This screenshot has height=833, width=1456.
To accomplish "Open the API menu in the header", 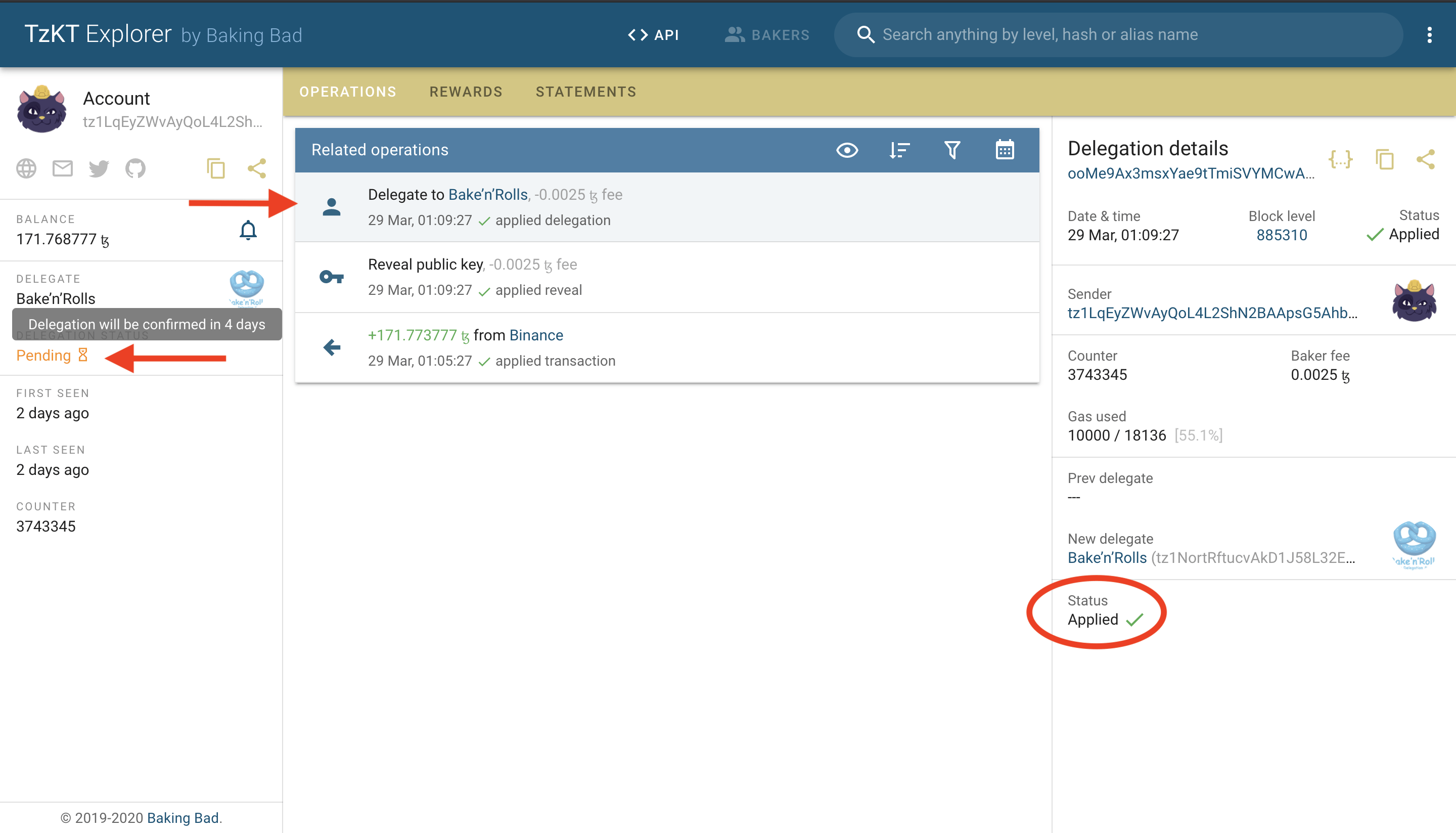I will pyautogui.click(x=653, y=35).
